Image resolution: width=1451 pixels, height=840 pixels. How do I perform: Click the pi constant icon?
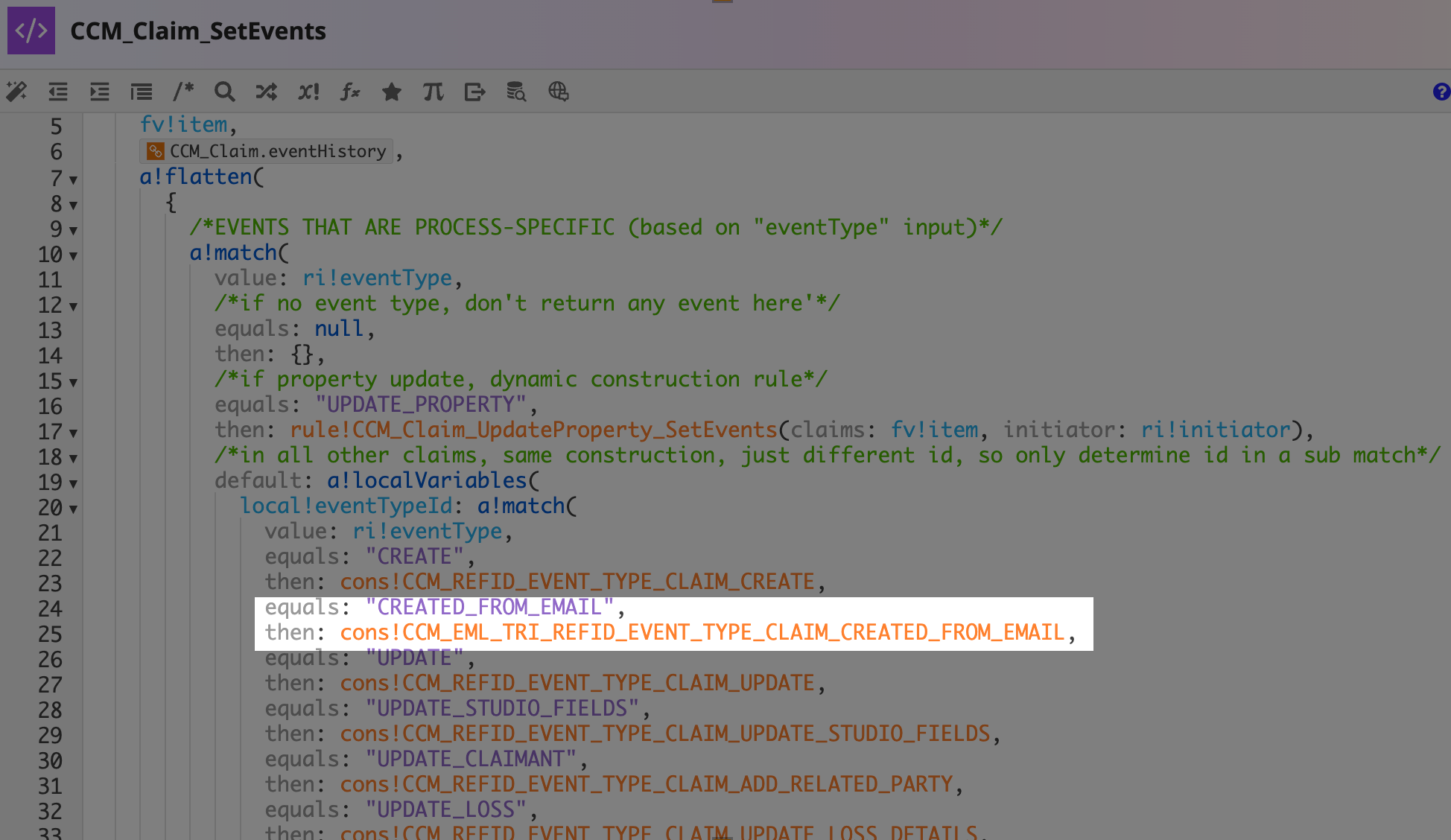(434, 92)
